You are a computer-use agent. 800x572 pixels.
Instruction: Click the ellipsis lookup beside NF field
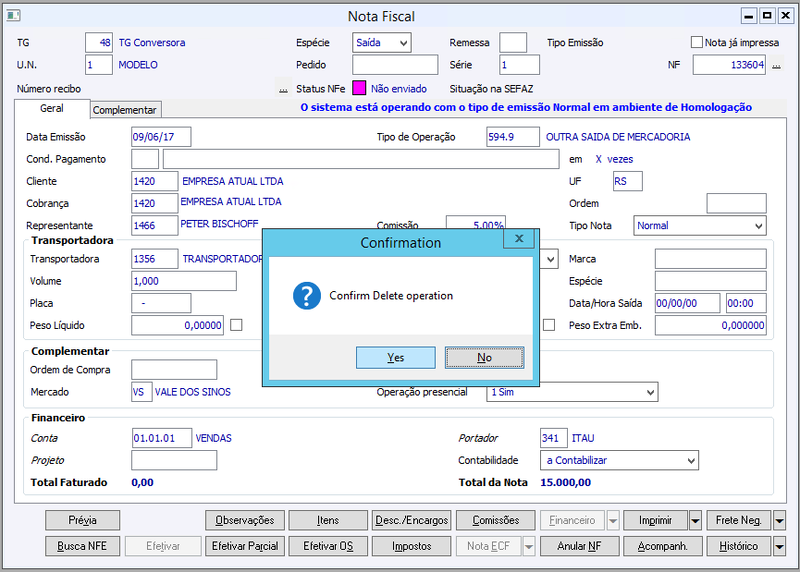click(x=776, y=65)
